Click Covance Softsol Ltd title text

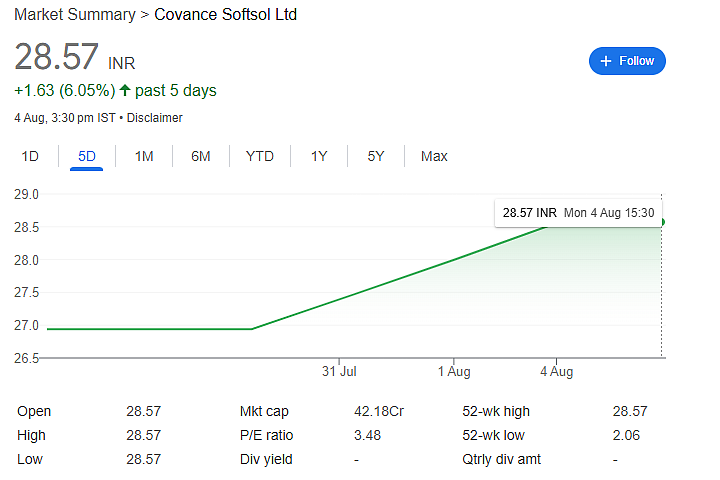click(225, 14)
